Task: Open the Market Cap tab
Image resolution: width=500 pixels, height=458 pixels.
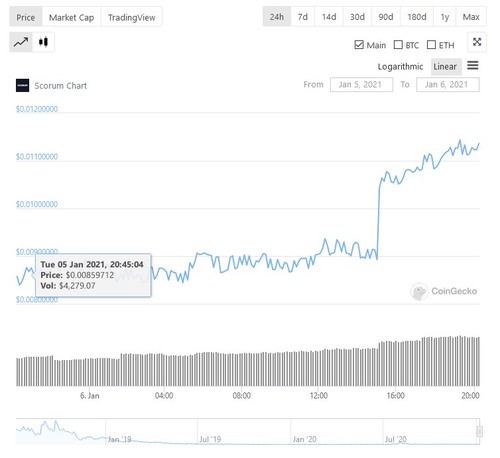Action: pyautogui.click(x=71, y=17)
